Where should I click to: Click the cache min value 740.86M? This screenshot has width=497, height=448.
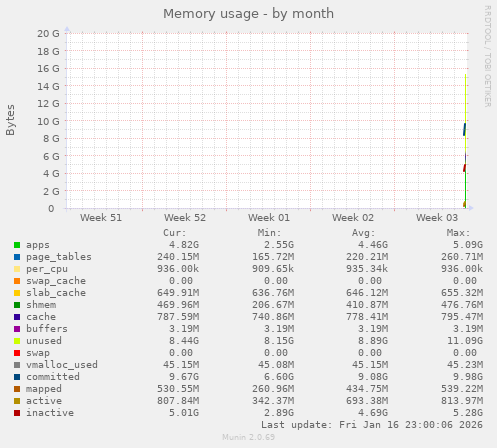pyautogui.click(x=273, y=317)
